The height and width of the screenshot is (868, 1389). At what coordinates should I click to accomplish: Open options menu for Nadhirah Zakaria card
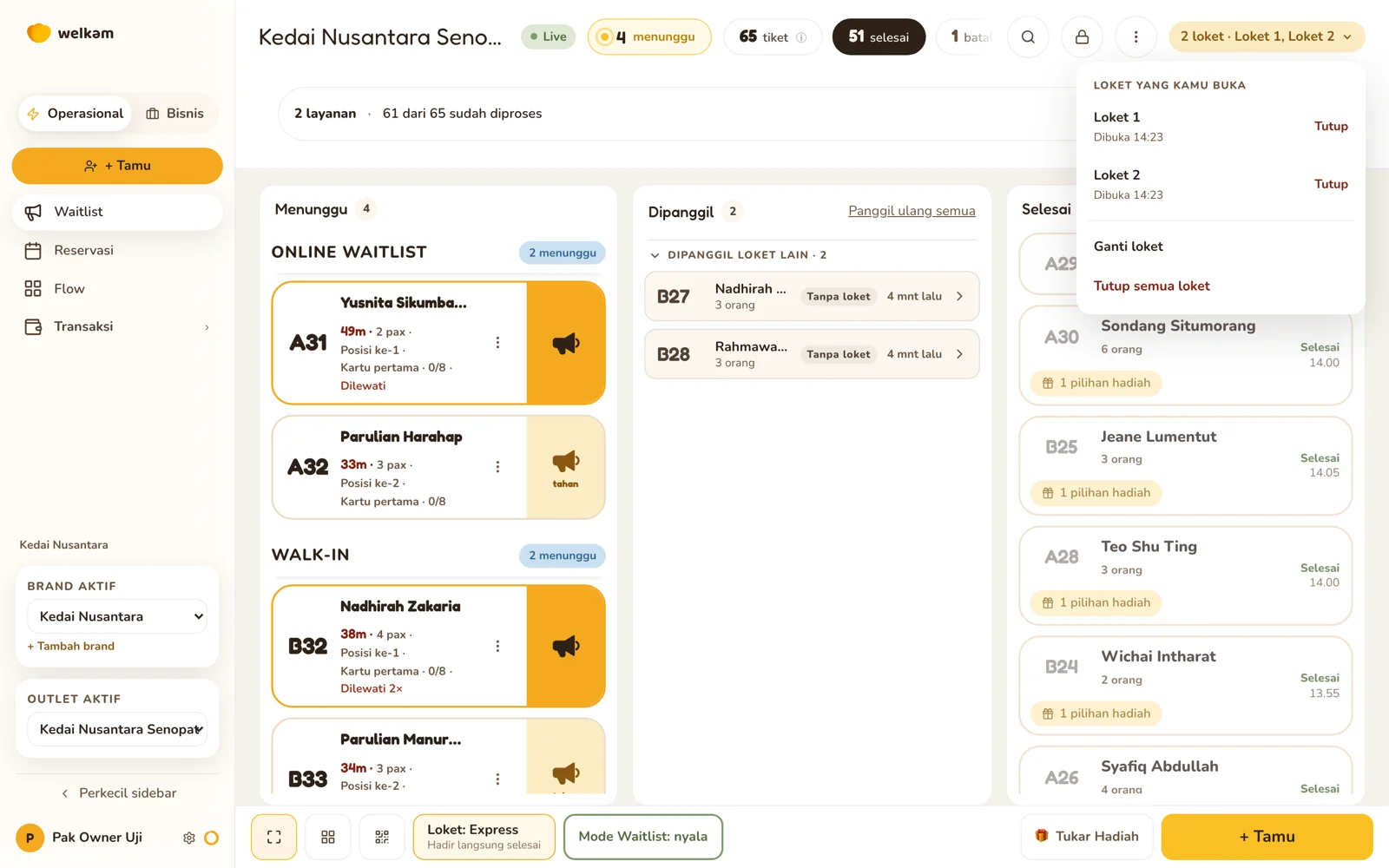[x=497, y=646]
